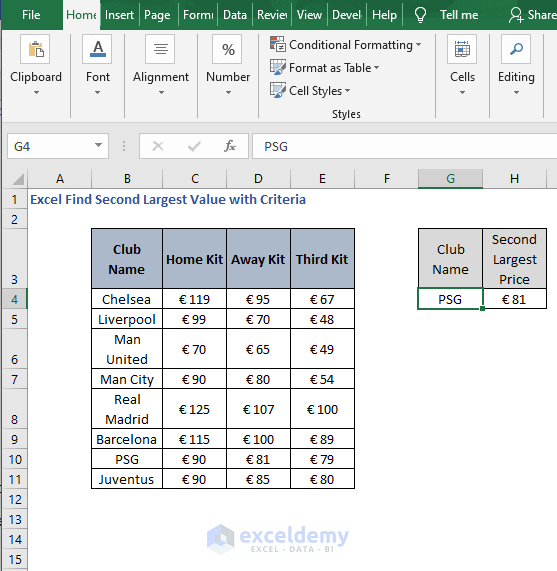
Task: Open the File tab
Action: pyautogui.click(x=31, y=15)
